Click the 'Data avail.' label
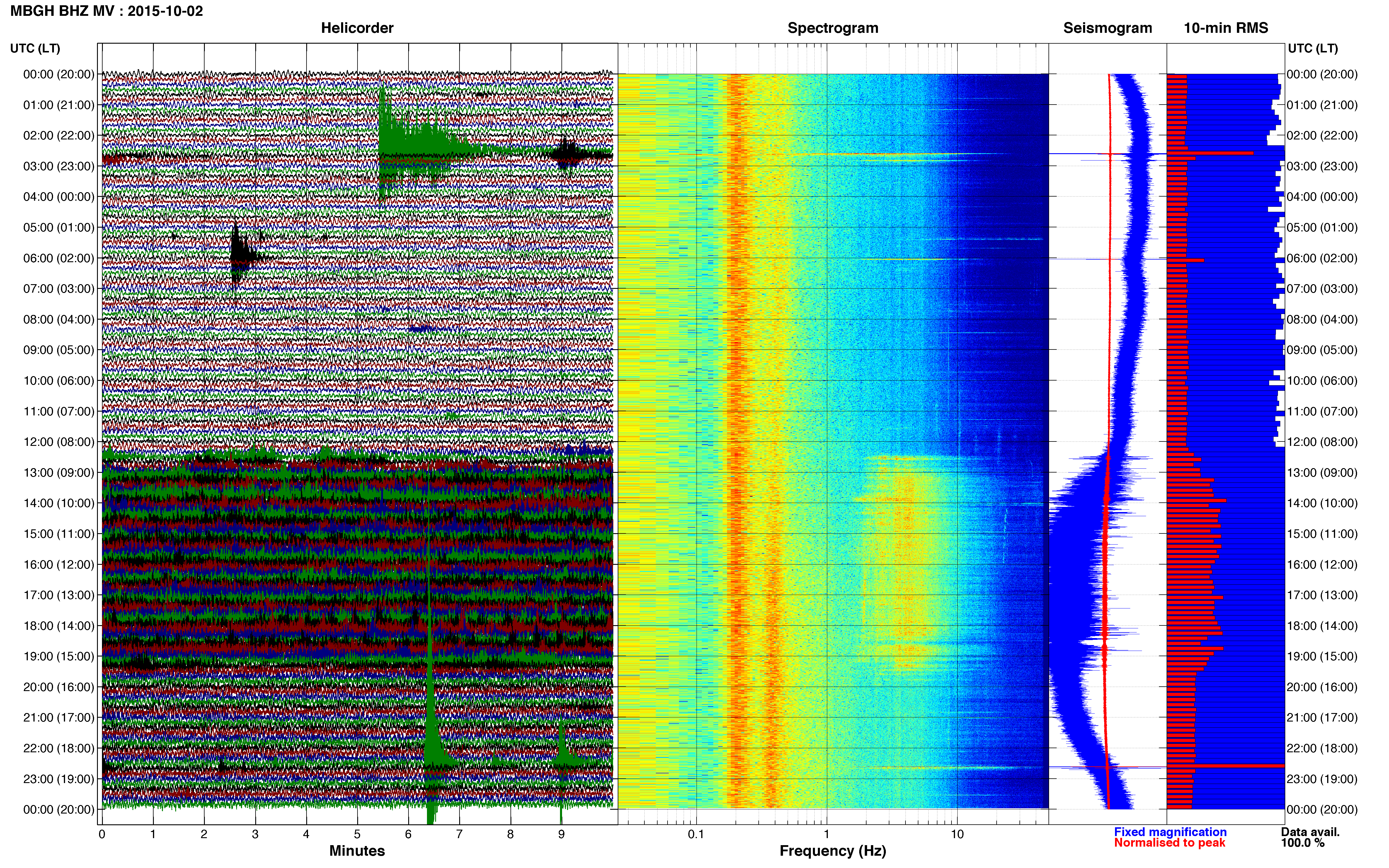The height and width of the screenshot is (868, 1389). [1310, 832]
